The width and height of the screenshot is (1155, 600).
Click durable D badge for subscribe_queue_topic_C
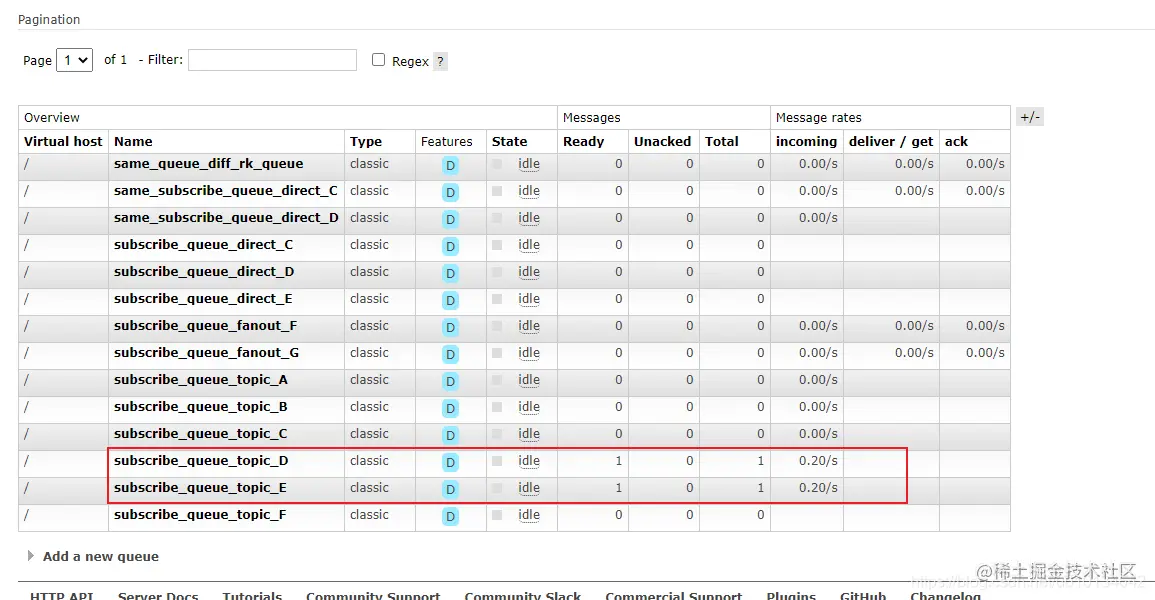pyautogui.click(x=450, y=436)
